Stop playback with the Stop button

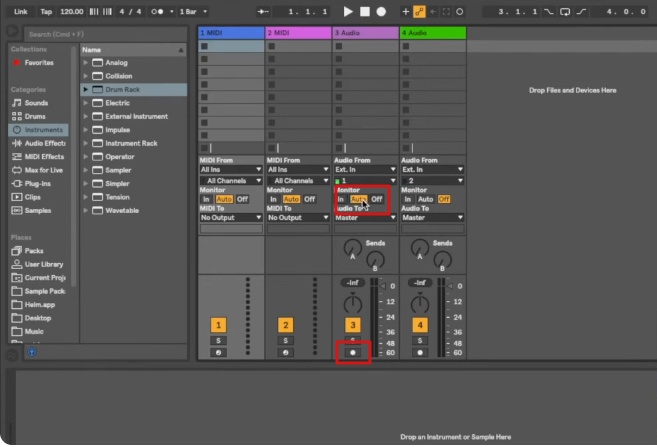tap(365, 12)
